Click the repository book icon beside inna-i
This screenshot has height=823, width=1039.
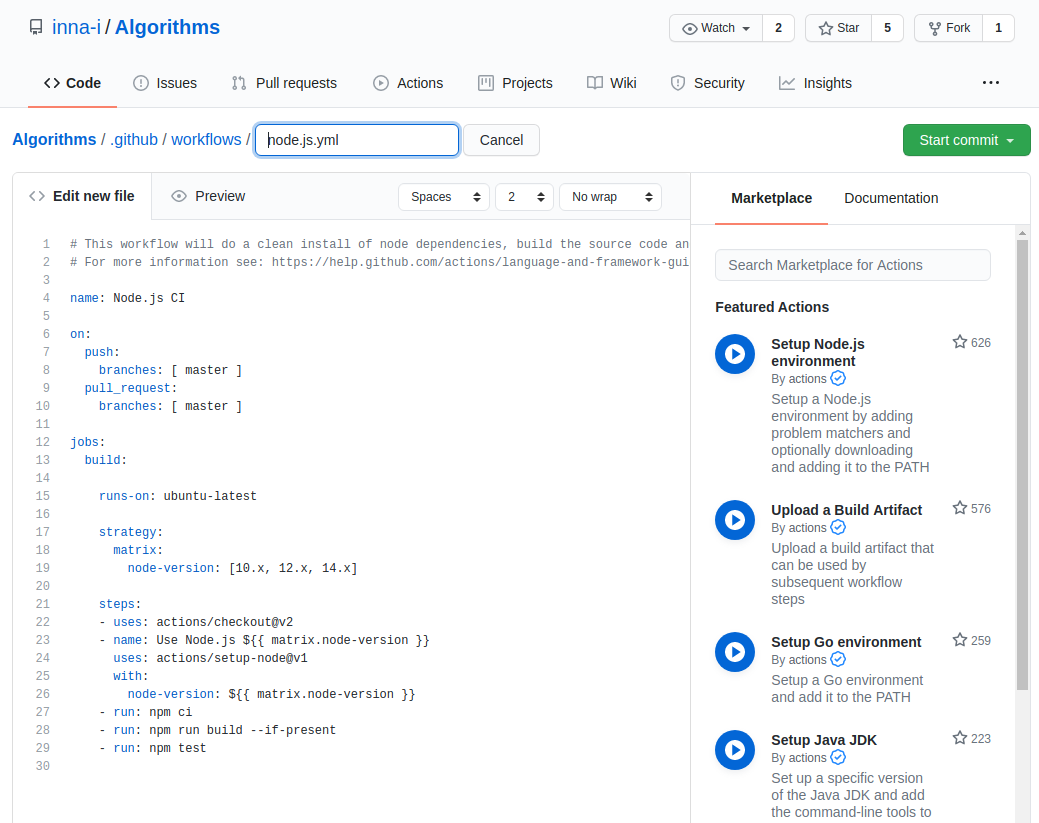(36, 27)
